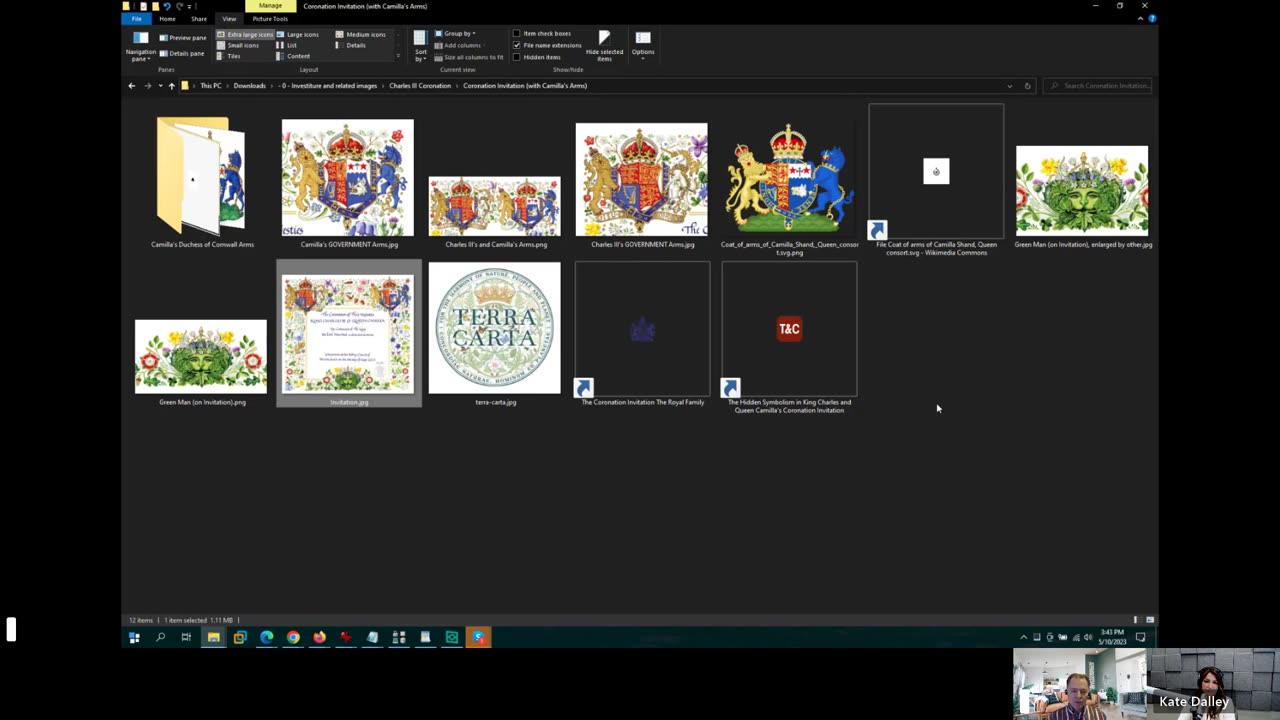Viewport: 1280px width, 720px height.
Task: Click Hide selected items
Action: [604, 46]
